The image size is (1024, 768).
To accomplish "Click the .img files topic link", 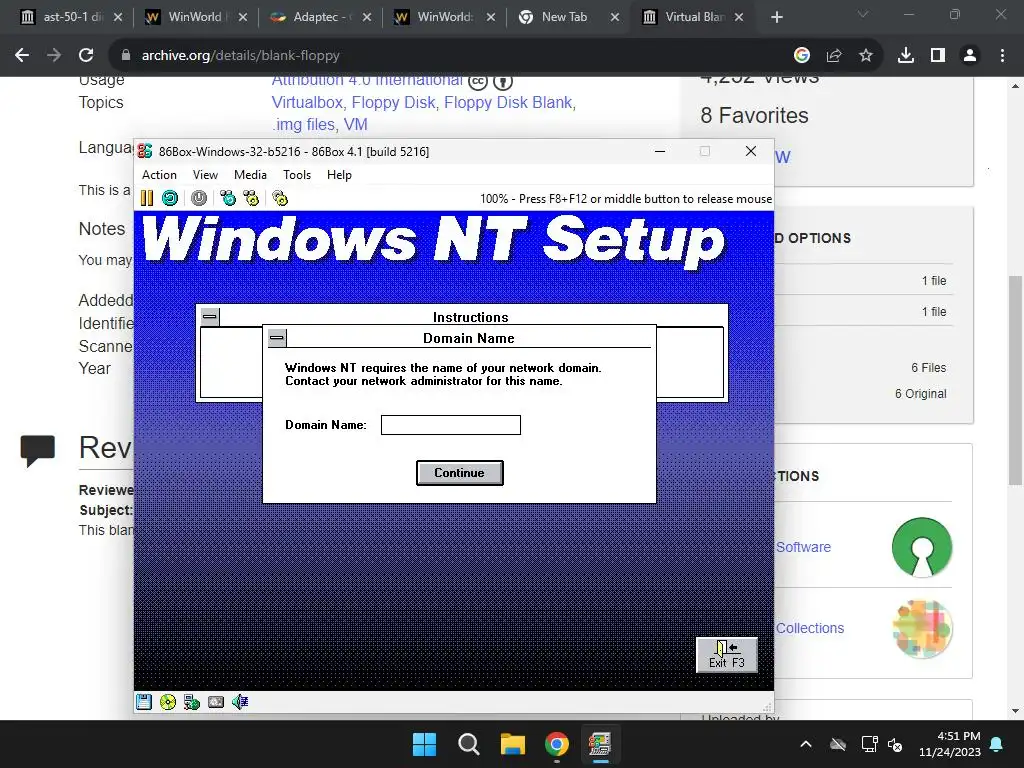I will [x=304, y=124].
